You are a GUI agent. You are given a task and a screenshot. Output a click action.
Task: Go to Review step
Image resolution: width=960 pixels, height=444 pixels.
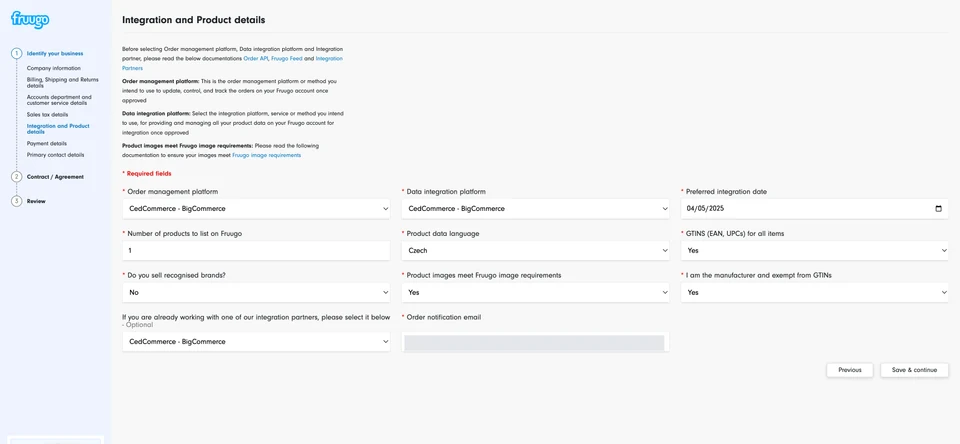click(36, 201)
